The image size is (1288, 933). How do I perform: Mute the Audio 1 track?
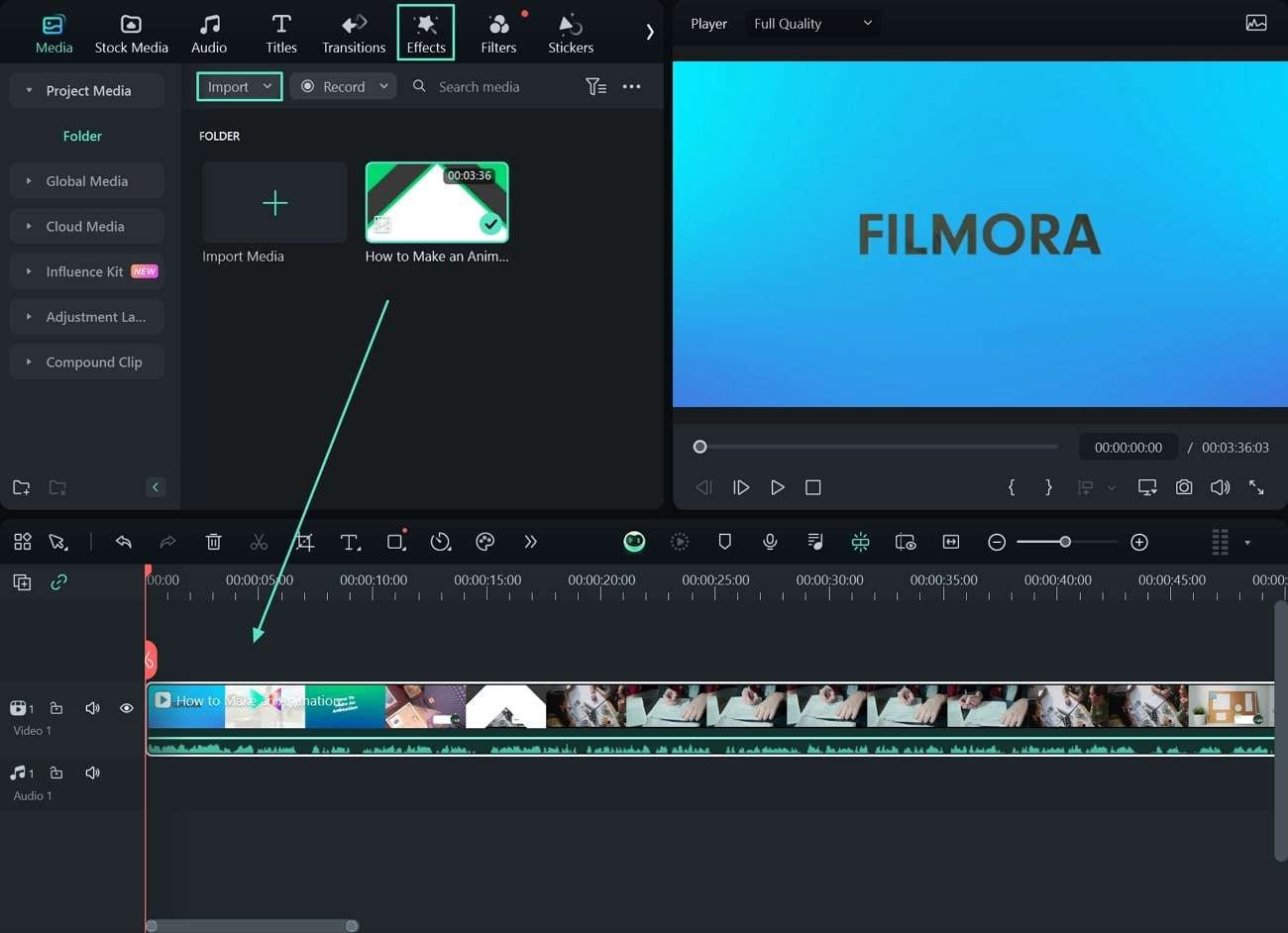[x=92, y=773]
